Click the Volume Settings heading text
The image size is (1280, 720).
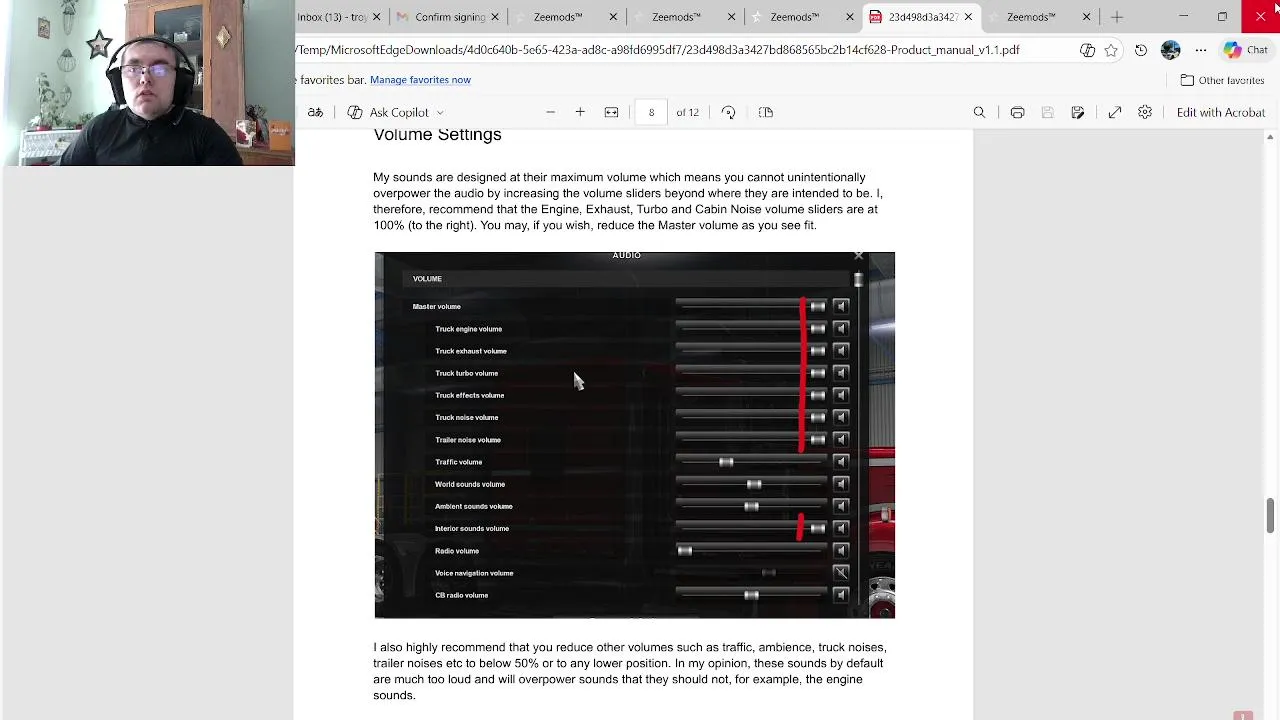(437, 135)
